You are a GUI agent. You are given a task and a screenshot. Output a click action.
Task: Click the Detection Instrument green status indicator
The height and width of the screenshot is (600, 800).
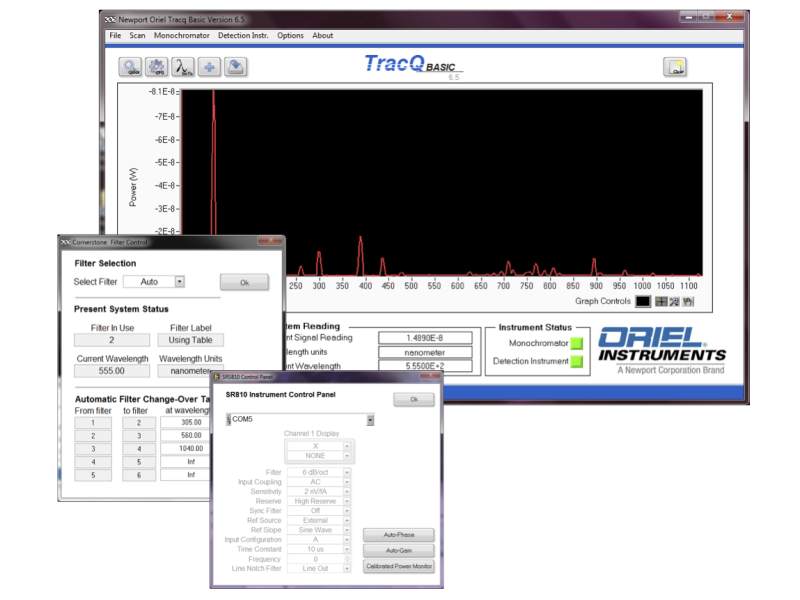pyautogui.click(x=576, y=361)
